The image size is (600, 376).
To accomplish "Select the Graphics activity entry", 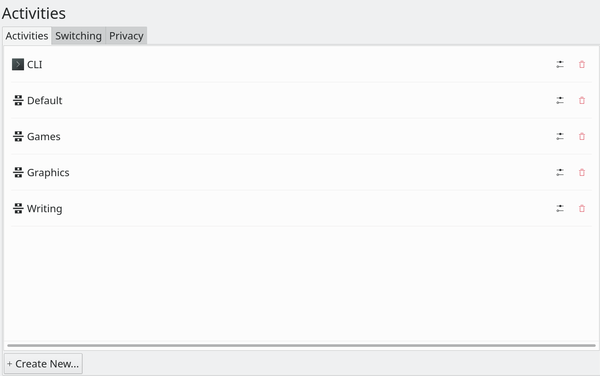I will (302, 173).
